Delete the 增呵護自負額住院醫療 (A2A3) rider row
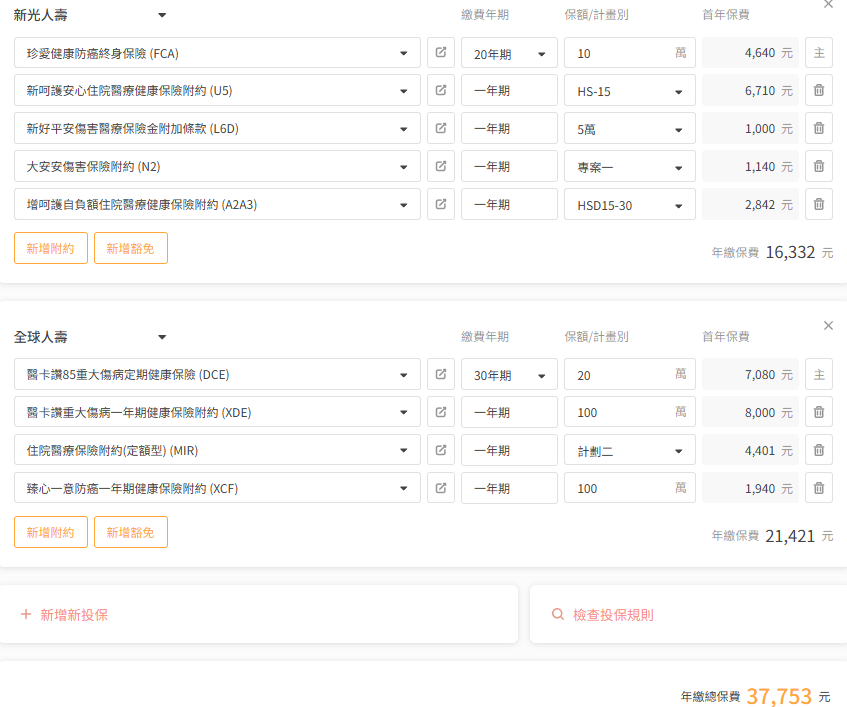 coord(819,204)
